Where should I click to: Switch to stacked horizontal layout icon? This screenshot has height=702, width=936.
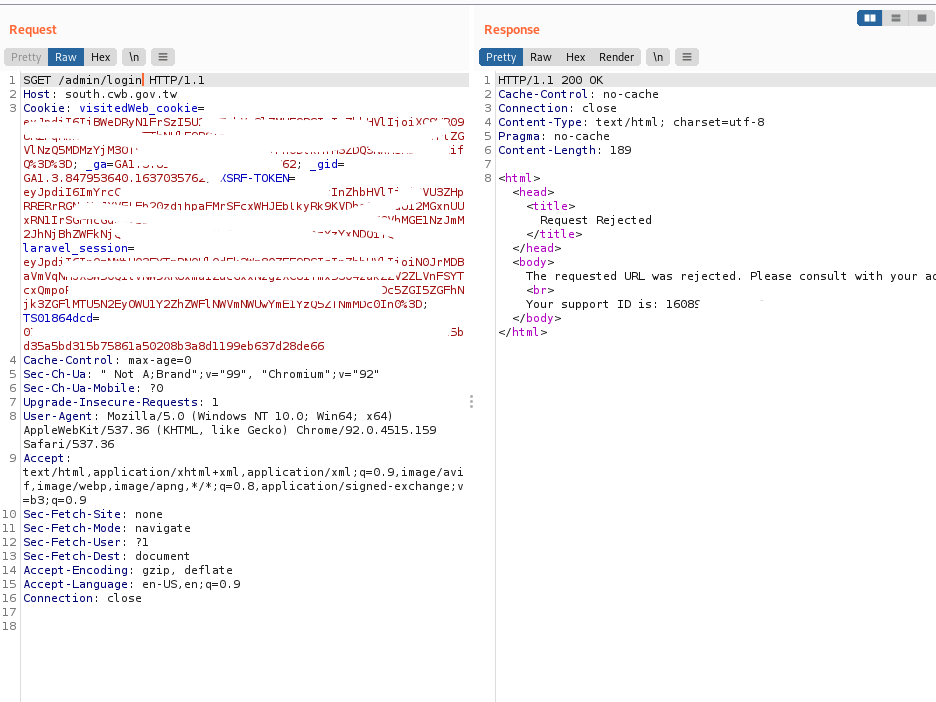[x=896, y=18]
